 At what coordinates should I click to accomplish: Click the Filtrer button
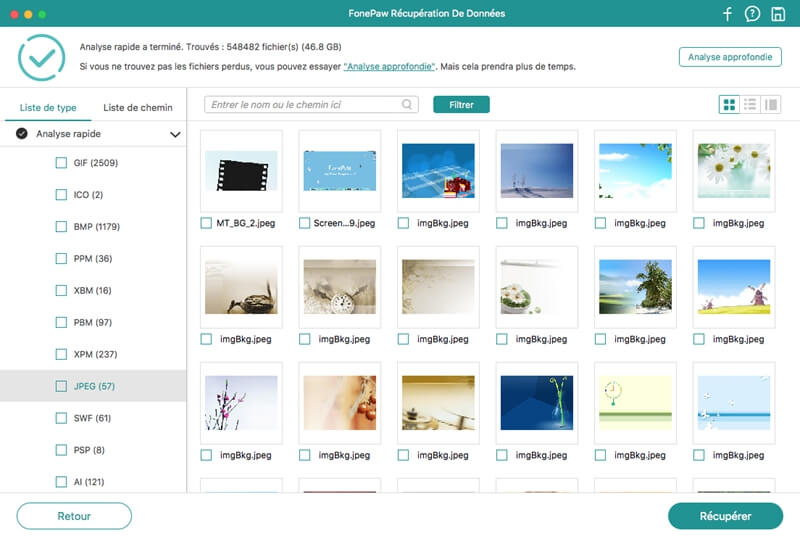coord(461,105)
